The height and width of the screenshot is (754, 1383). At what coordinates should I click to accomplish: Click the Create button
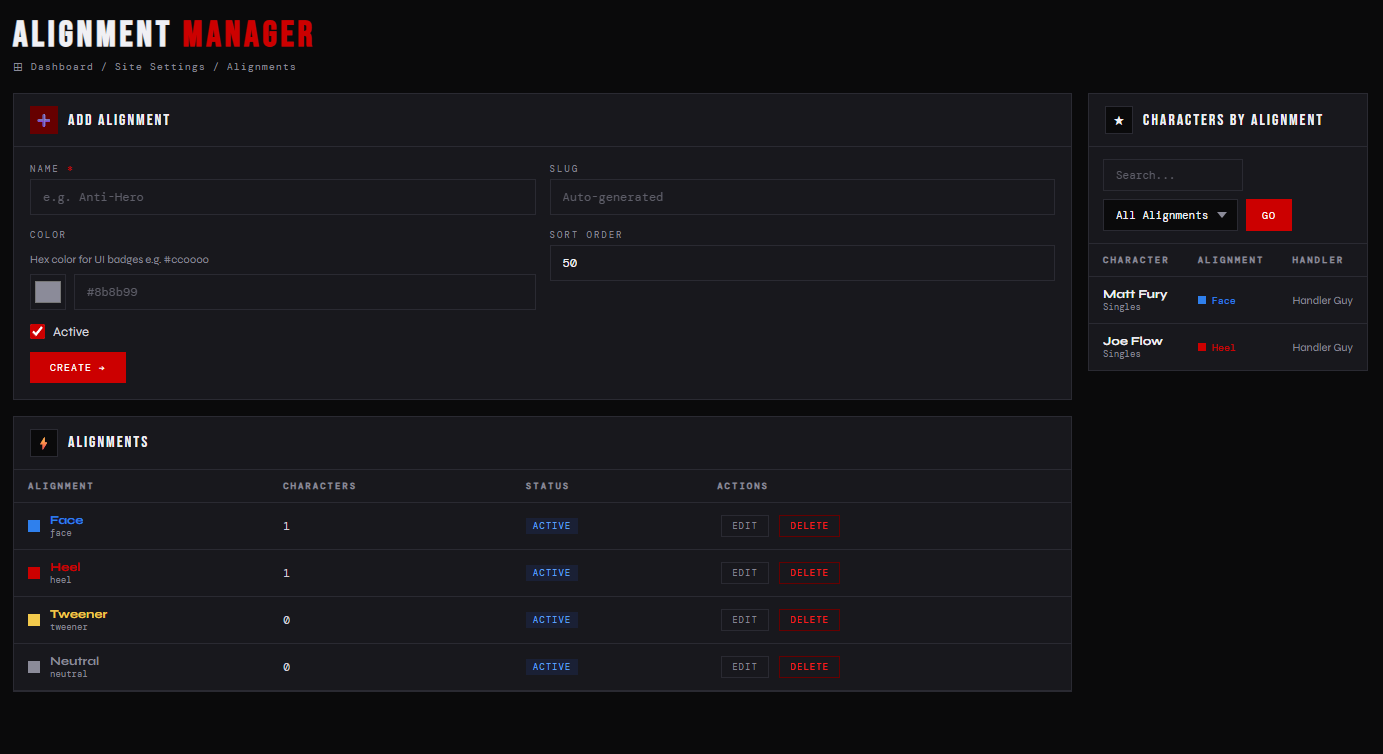pyautogui.click(x=78, y=368)
